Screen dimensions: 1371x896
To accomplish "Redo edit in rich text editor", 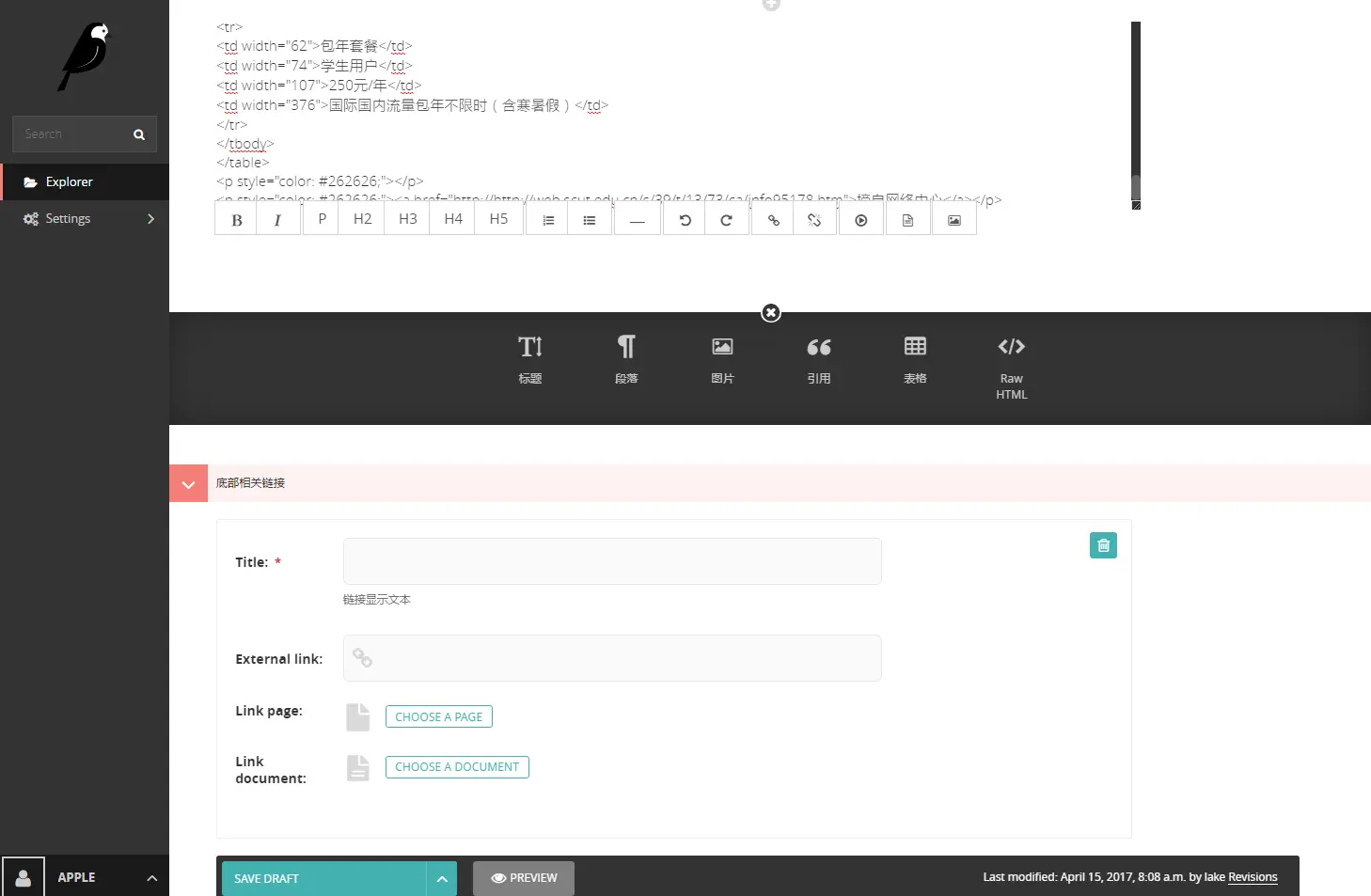I will click(x=726, y=220).
